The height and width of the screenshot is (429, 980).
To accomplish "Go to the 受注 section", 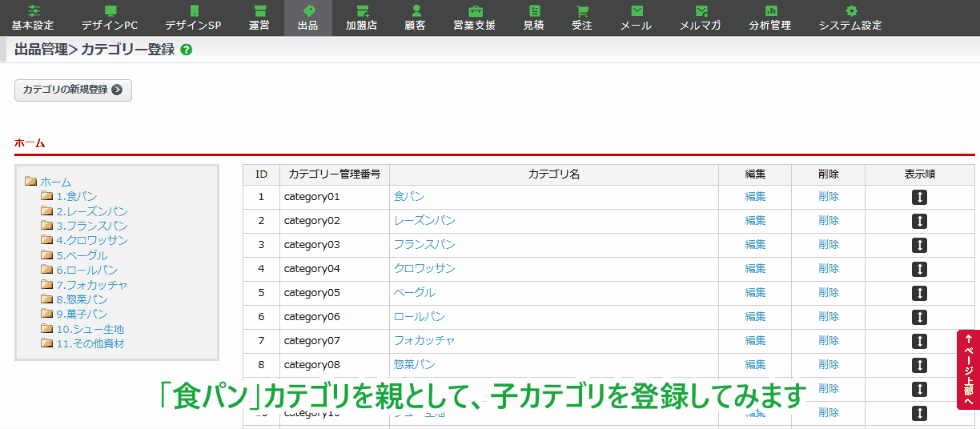I will [582, 18].
